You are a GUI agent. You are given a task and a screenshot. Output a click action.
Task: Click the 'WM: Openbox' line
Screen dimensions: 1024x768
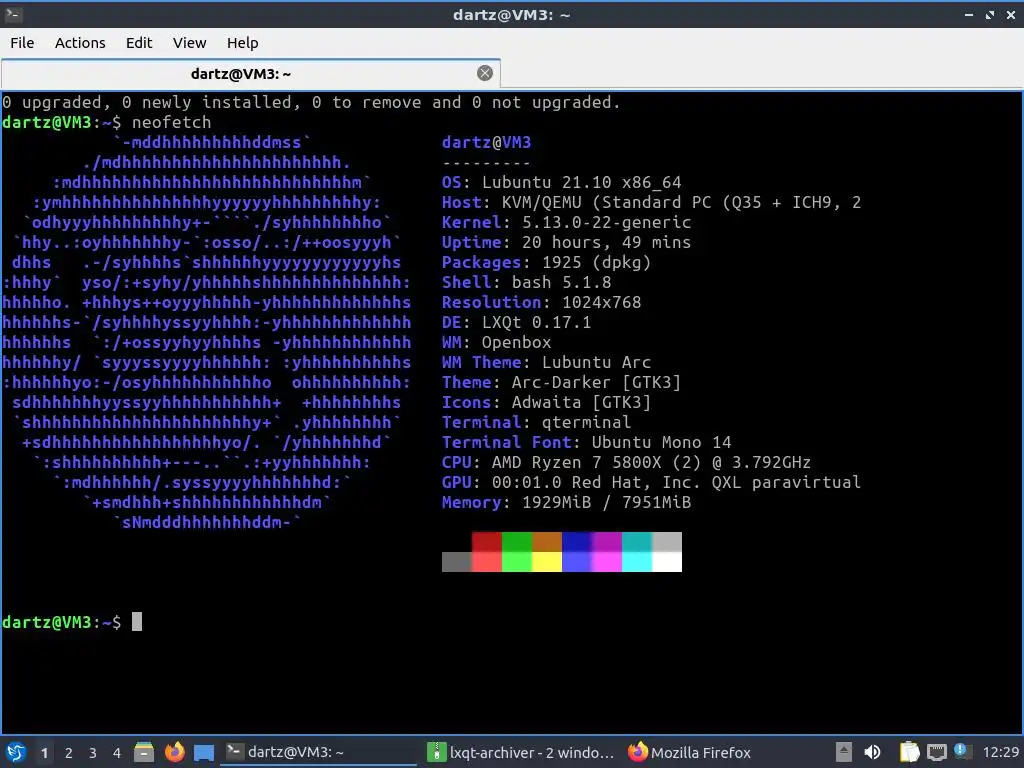pyautogui.click(x=496, y=342)
